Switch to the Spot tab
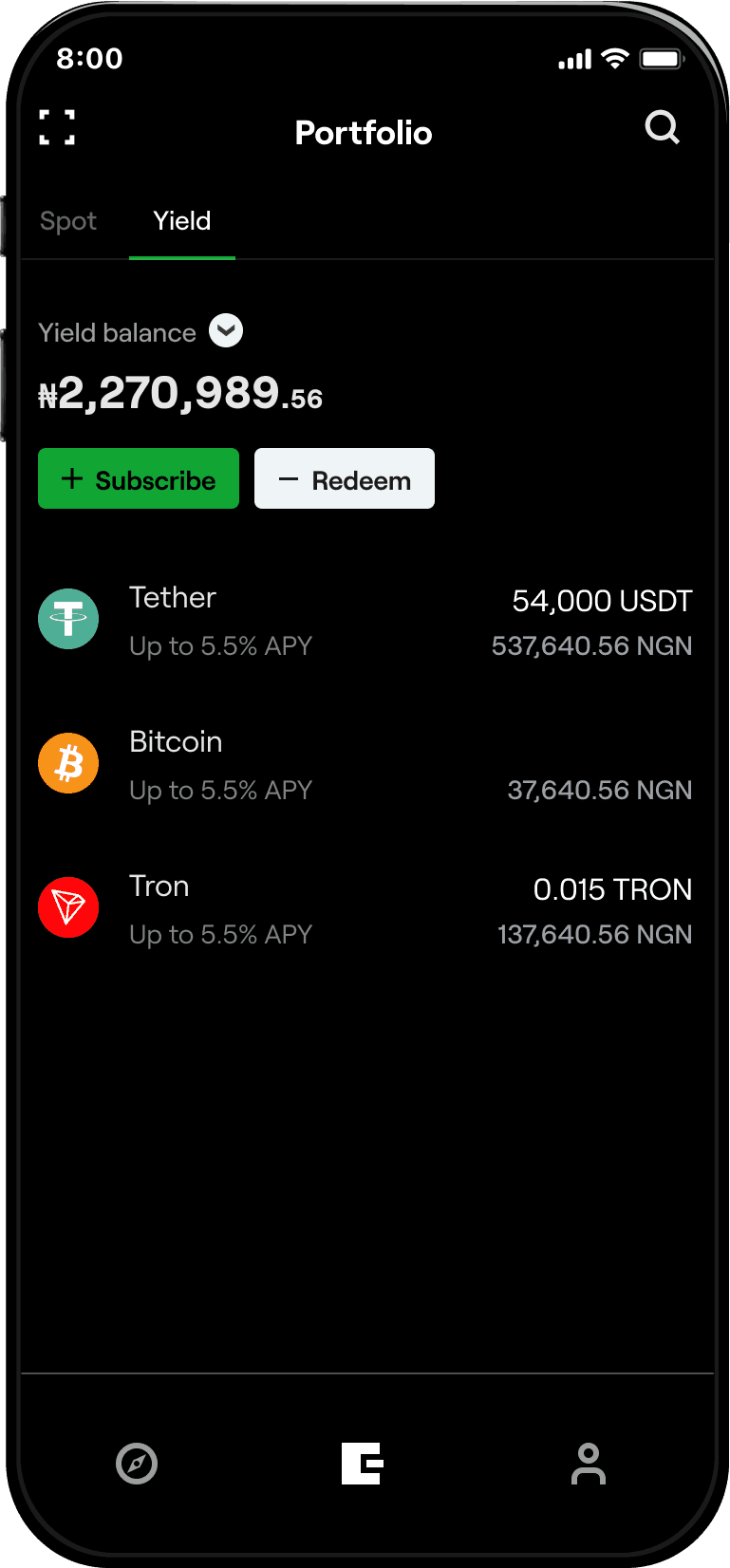730x1568 pixels. [68, 221]
